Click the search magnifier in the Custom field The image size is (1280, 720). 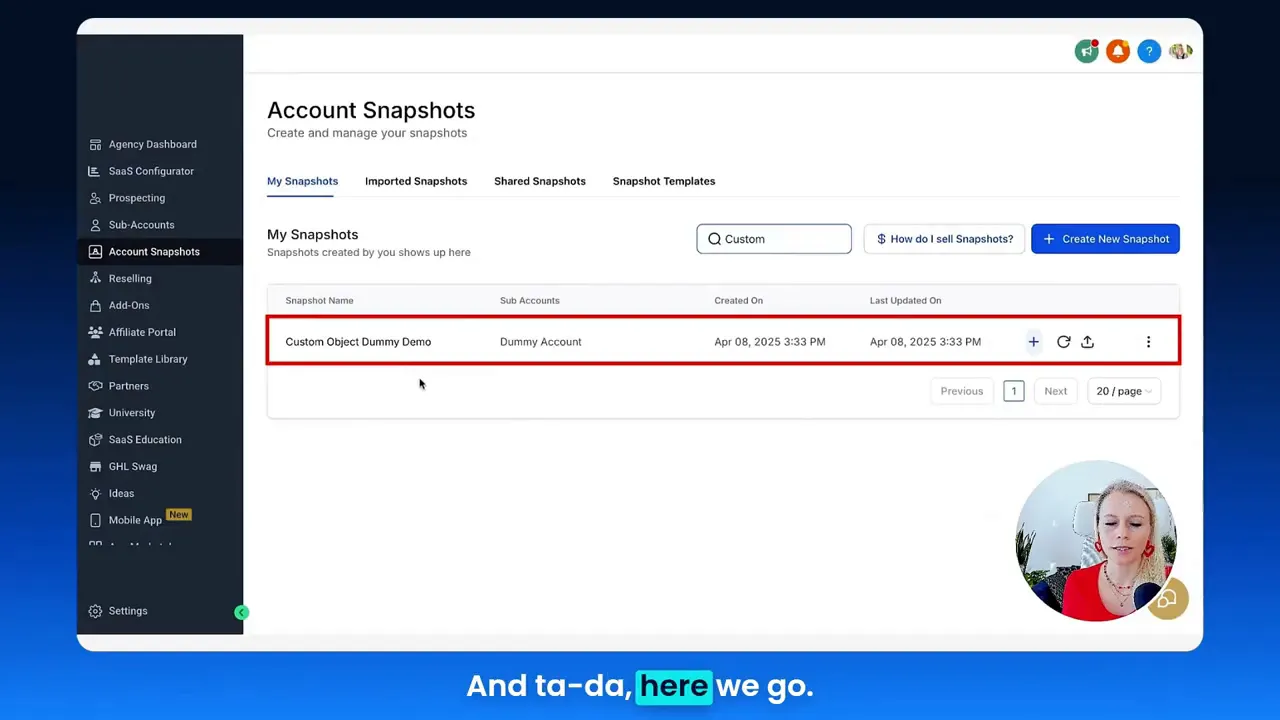pos(715,239)
